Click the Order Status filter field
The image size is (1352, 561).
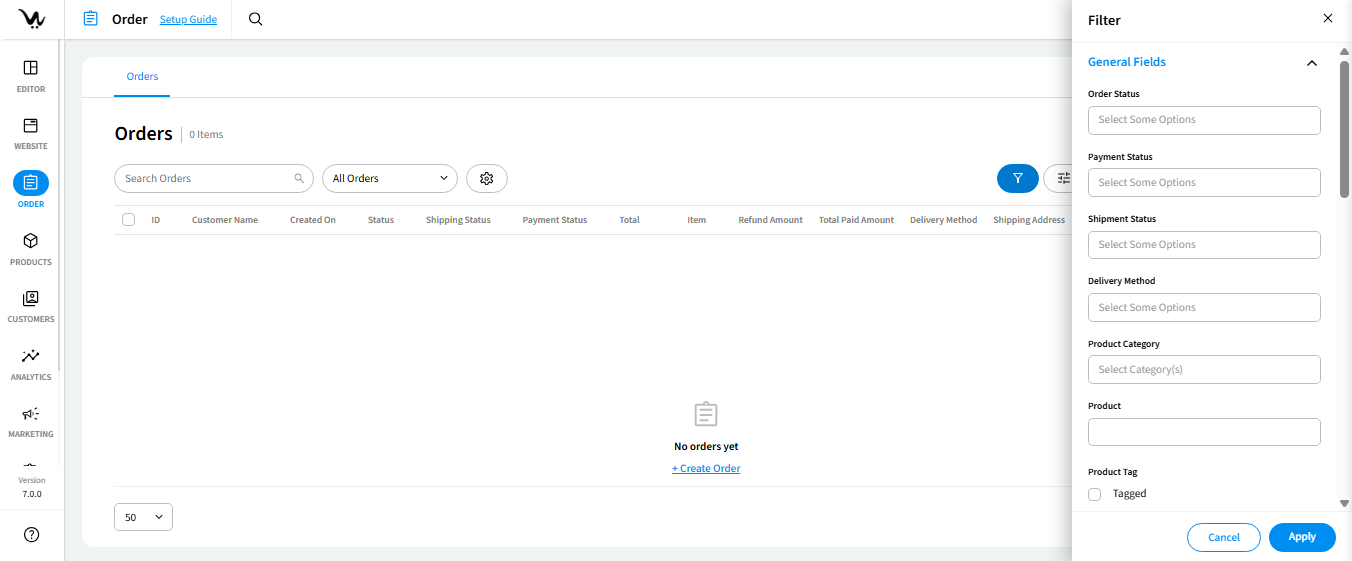(x=1203, y=120)
